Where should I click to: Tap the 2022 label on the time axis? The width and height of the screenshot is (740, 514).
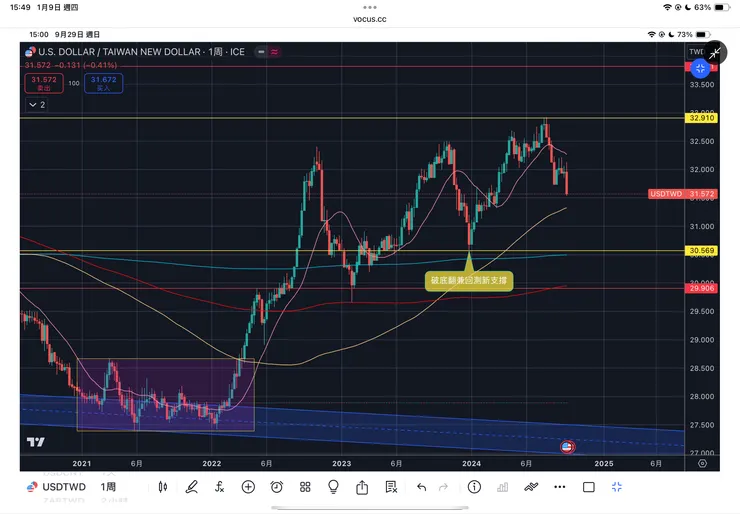click(211, 463)
